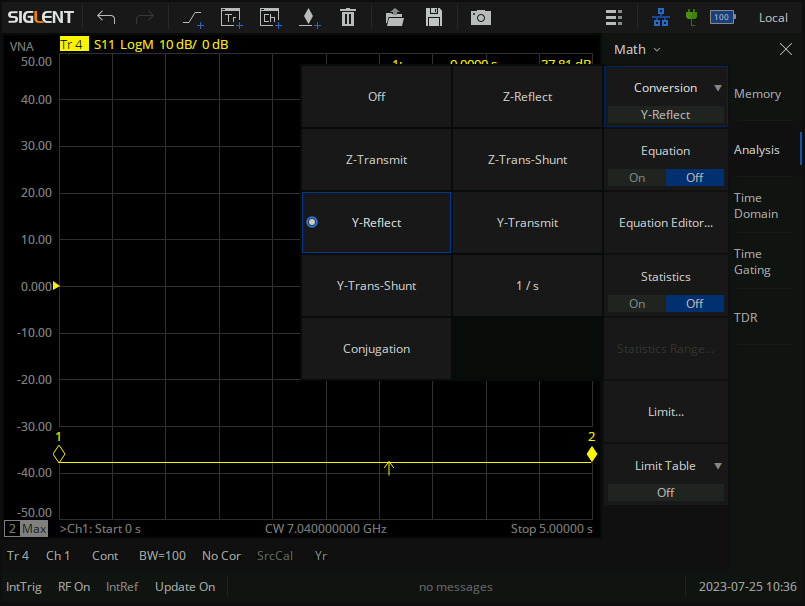Click the window number 2 box
Viewport: 805px width, 606px height.
[12, 528]
